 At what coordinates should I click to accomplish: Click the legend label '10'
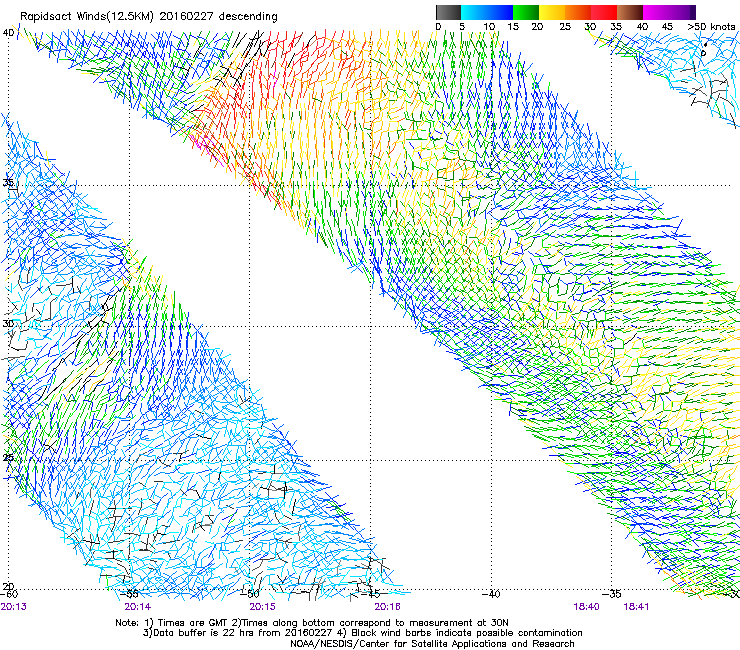489,27
